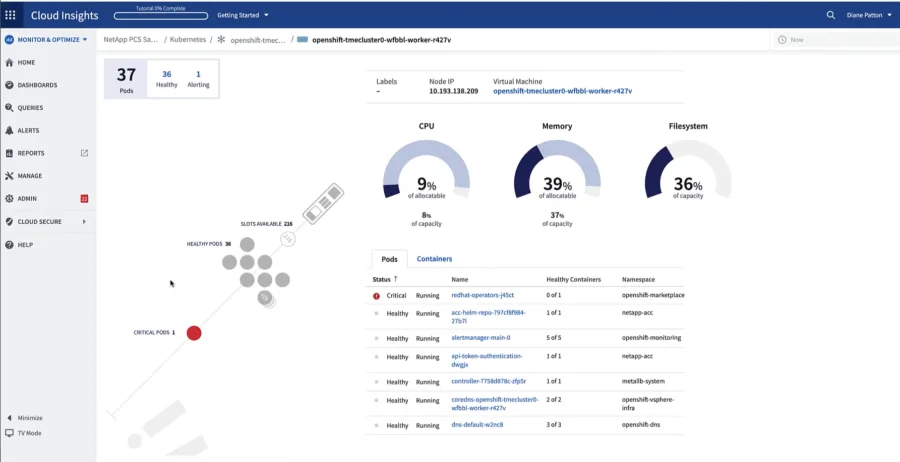Viewport: 900px width, 462px height.
Task: Click the TV Mode label
Action: [29, 433]
